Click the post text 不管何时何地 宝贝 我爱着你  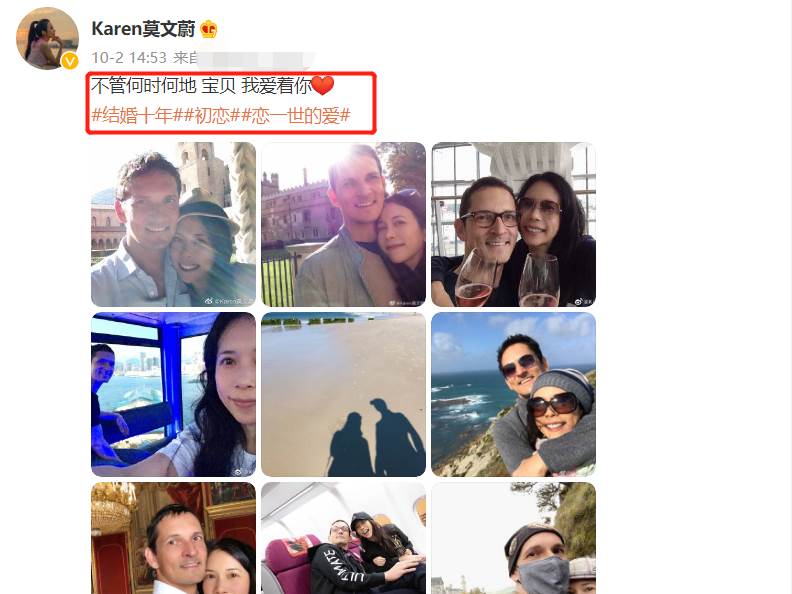coord(201,85)
